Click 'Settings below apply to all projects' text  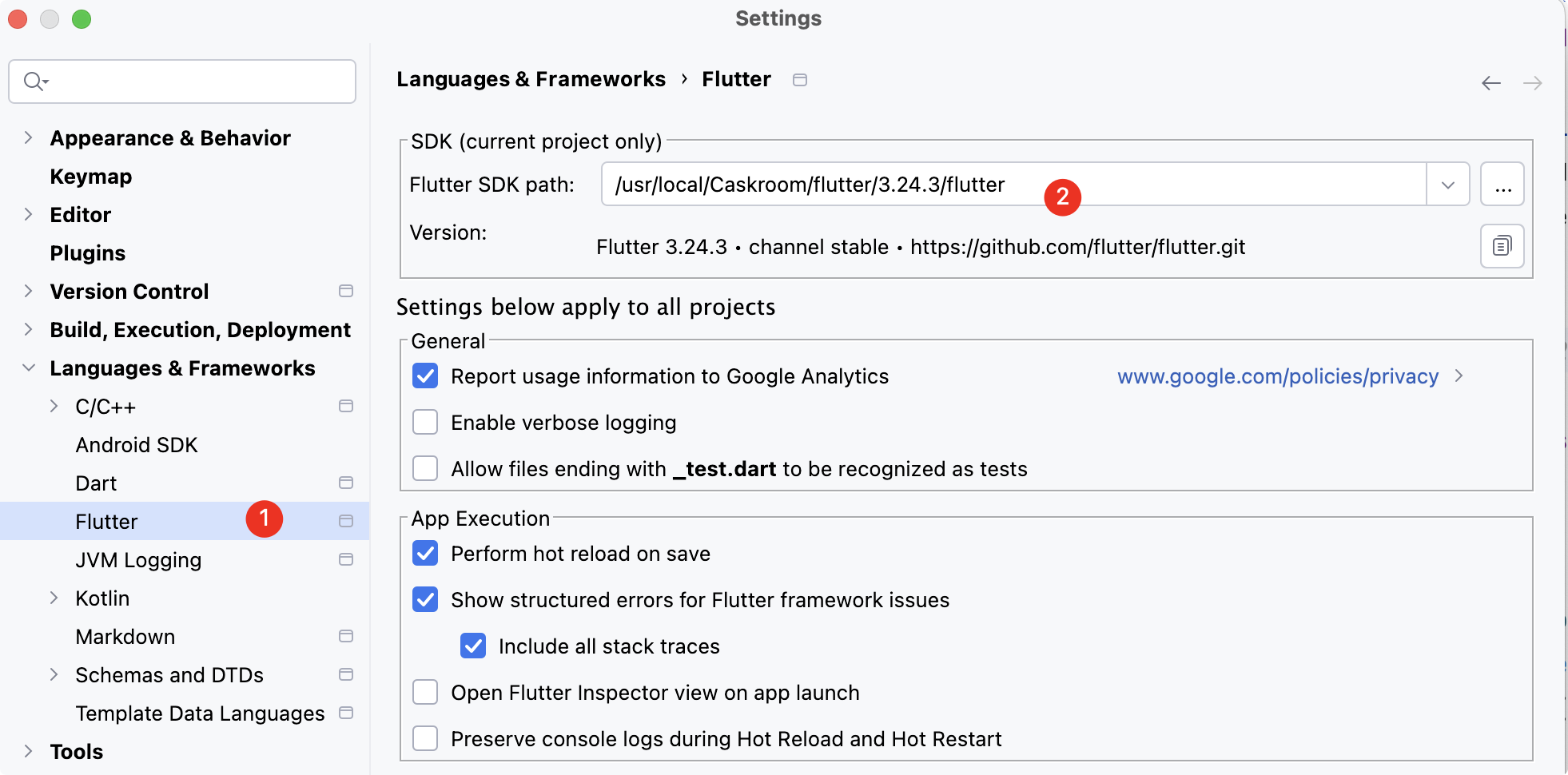(586, 307)
